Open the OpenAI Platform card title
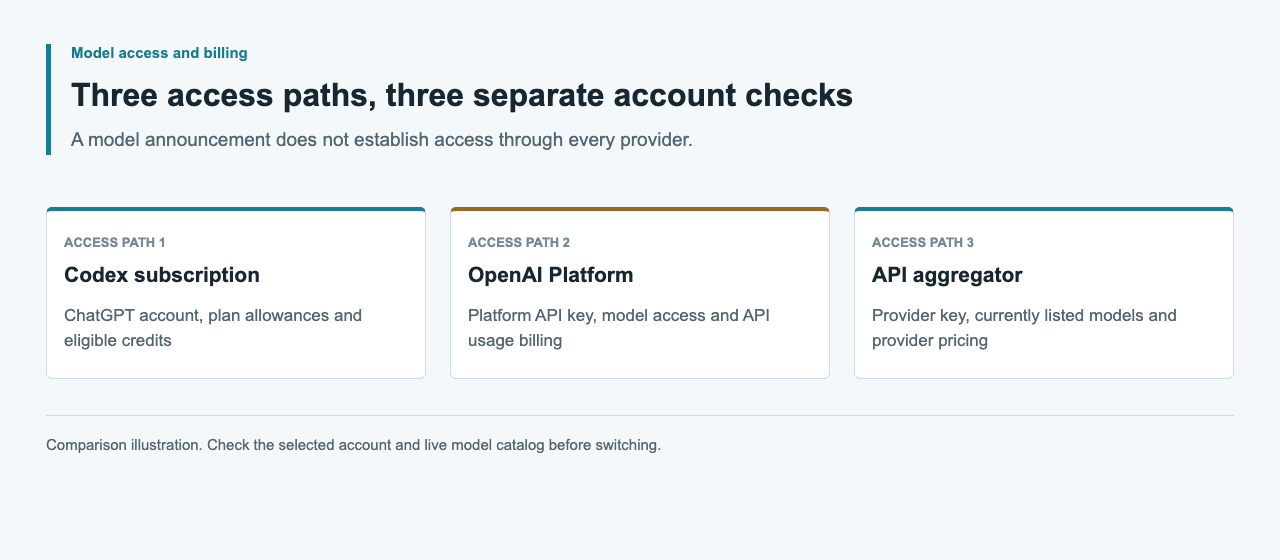 [x=551, y=275]
